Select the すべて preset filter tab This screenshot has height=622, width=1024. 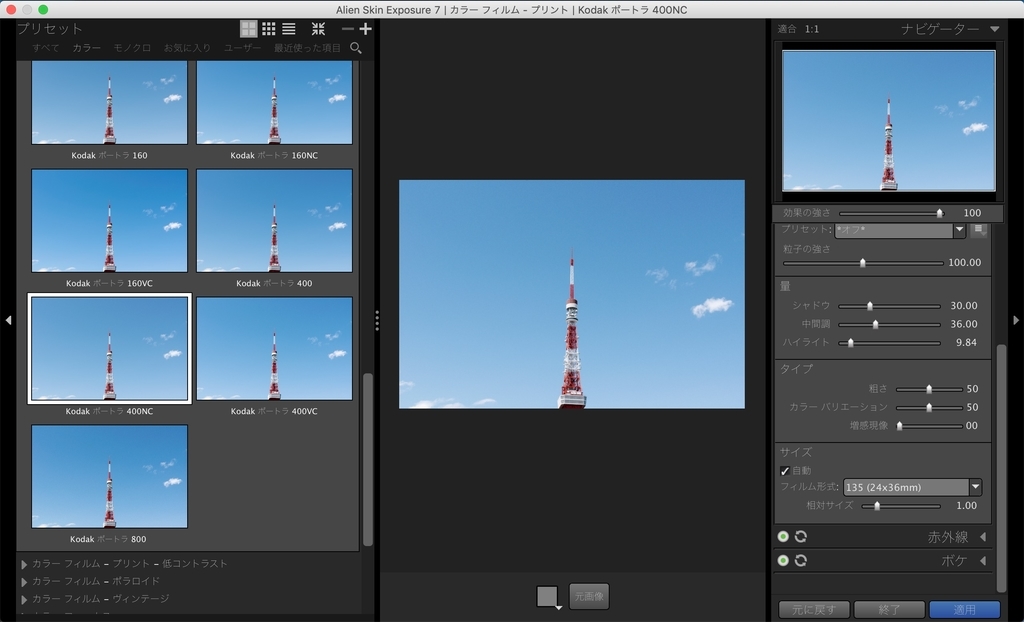point(46,48)
